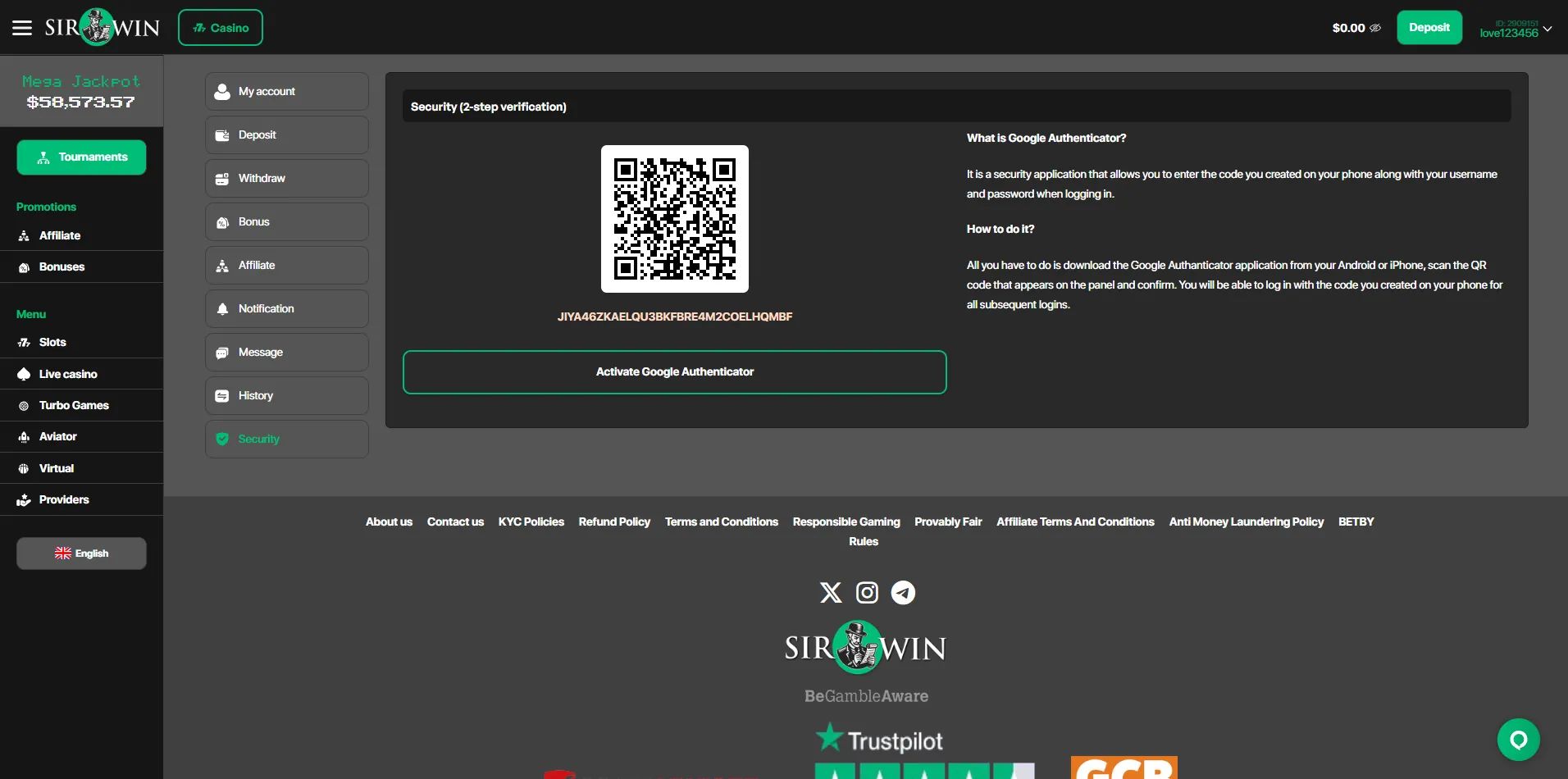Open the English language selector
Image resolution: width=1568 pixels, height=779 pixels.
[x=81, y=553]
